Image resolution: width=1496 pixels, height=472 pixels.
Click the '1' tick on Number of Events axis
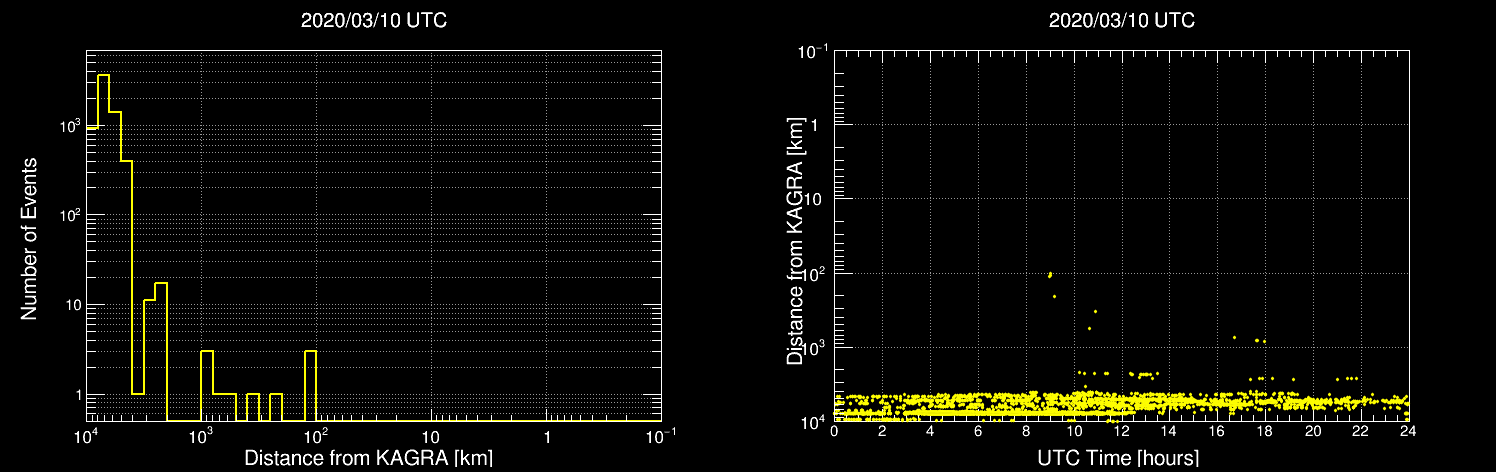click(x=77, y=394)
